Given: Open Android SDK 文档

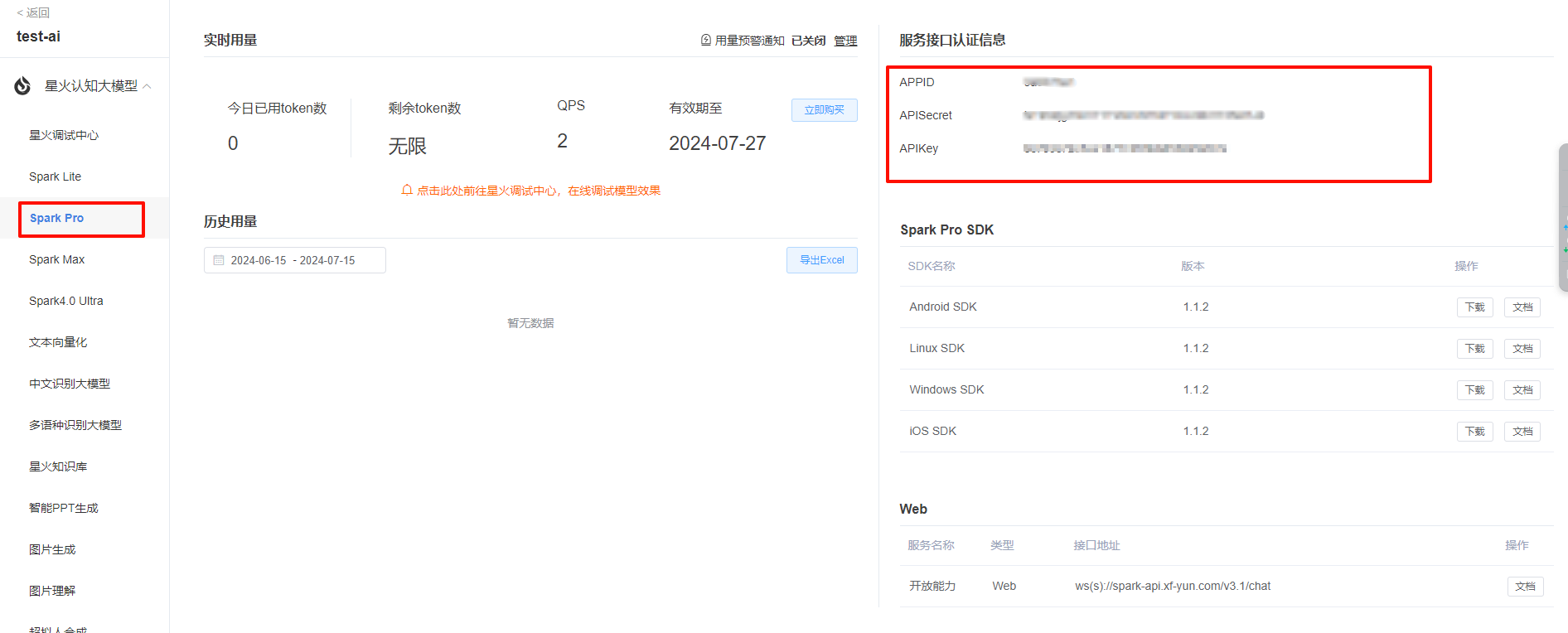Looking at the screenshot, I should [1522, 307].
